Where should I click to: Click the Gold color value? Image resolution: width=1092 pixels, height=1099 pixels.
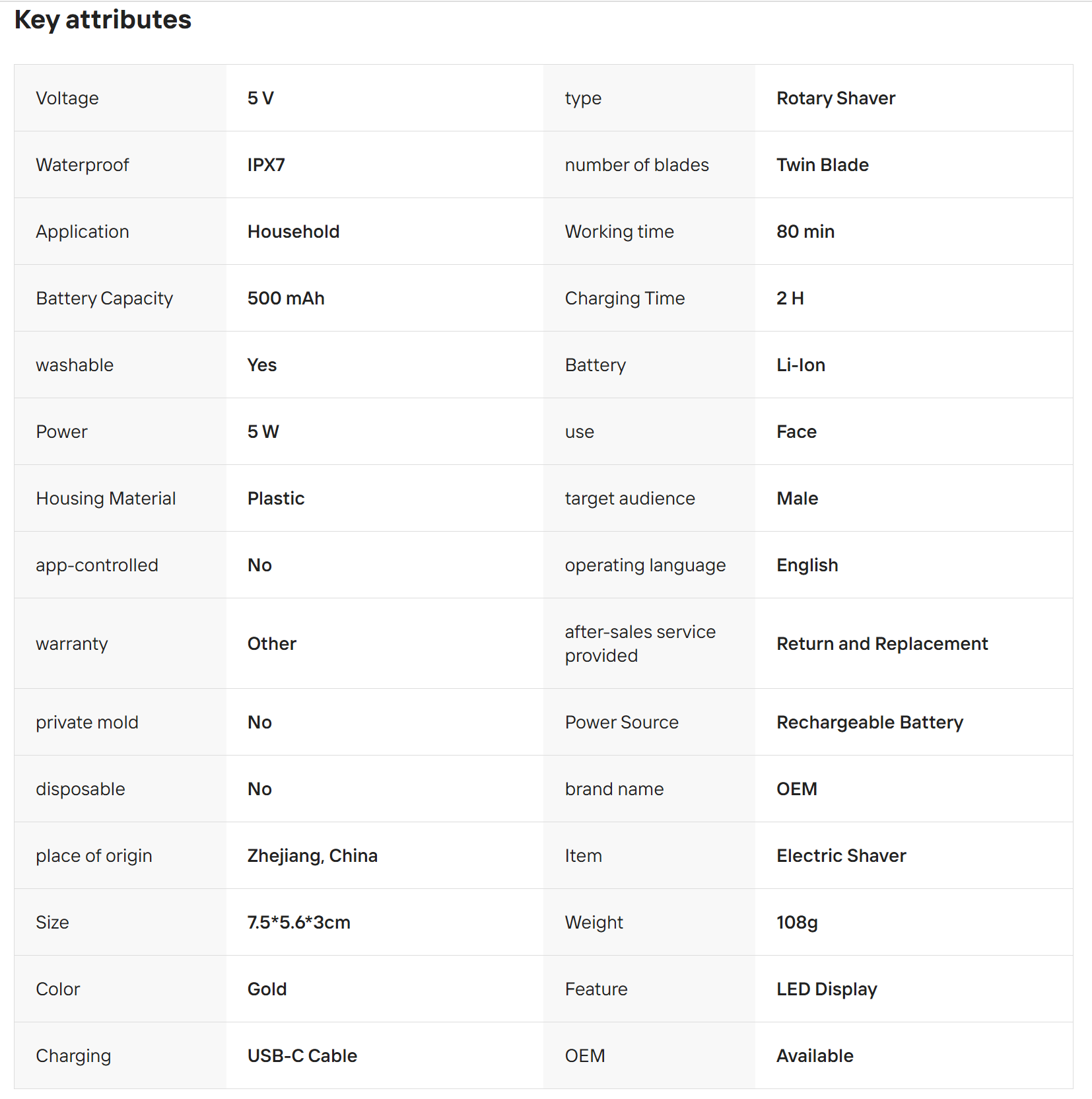[x=267, y=989]
